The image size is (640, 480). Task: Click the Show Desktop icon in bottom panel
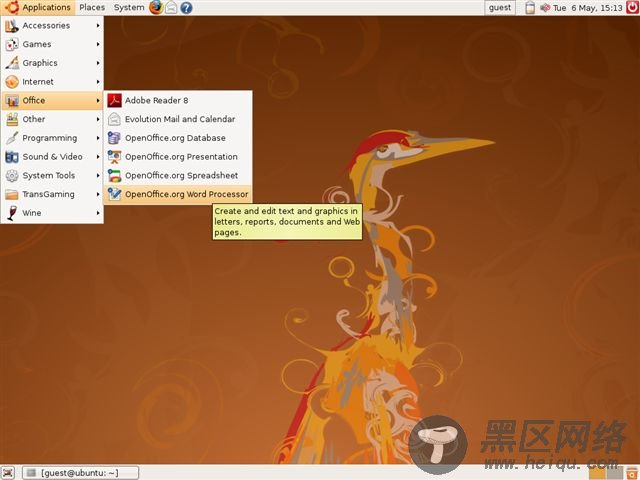click(x=8, y=473)
